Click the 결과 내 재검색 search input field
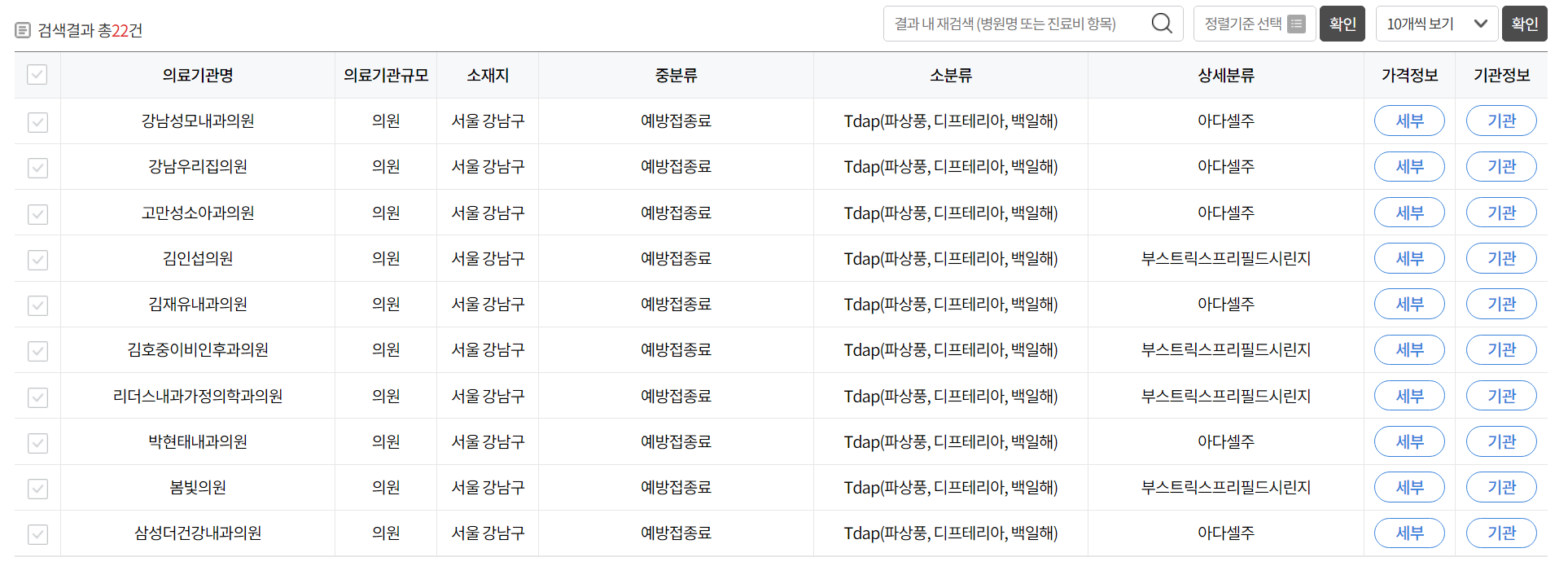Viewport: 1568px width, 566px height. click(1018, 23)
